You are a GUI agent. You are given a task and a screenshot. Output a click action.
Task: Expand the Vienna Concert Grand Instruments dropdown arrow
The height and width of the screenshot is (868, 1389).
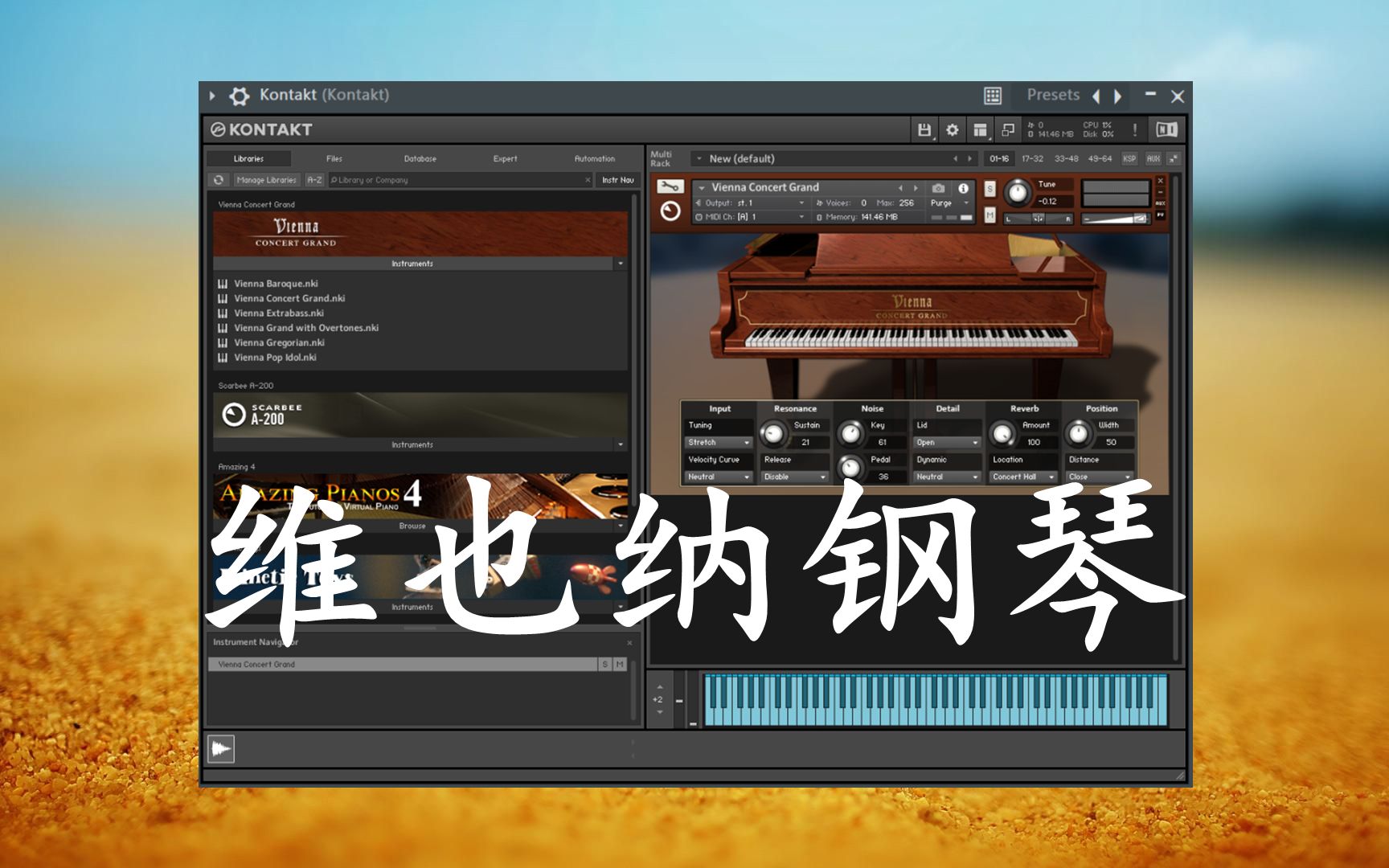tap(620, 264)
